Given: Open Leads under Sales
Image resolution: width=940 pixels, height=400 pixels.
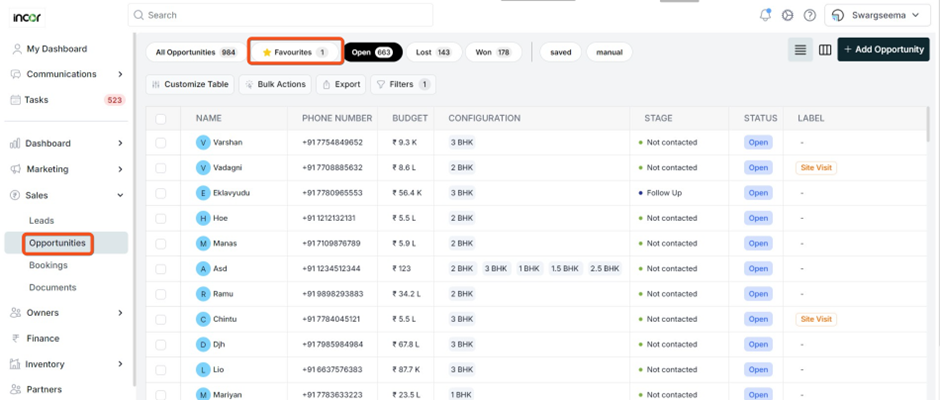Looking at the screenshot, I should (41, 221).
